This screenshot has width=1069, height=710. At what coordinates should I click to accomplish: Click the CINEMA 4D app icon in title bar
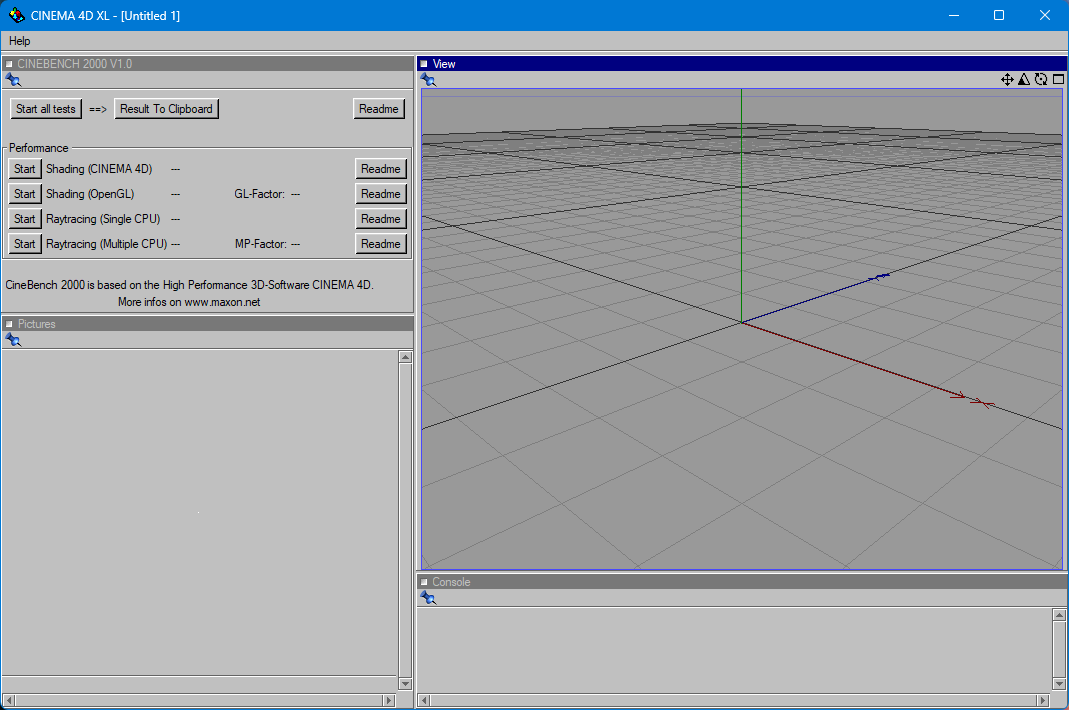(16, 16)
